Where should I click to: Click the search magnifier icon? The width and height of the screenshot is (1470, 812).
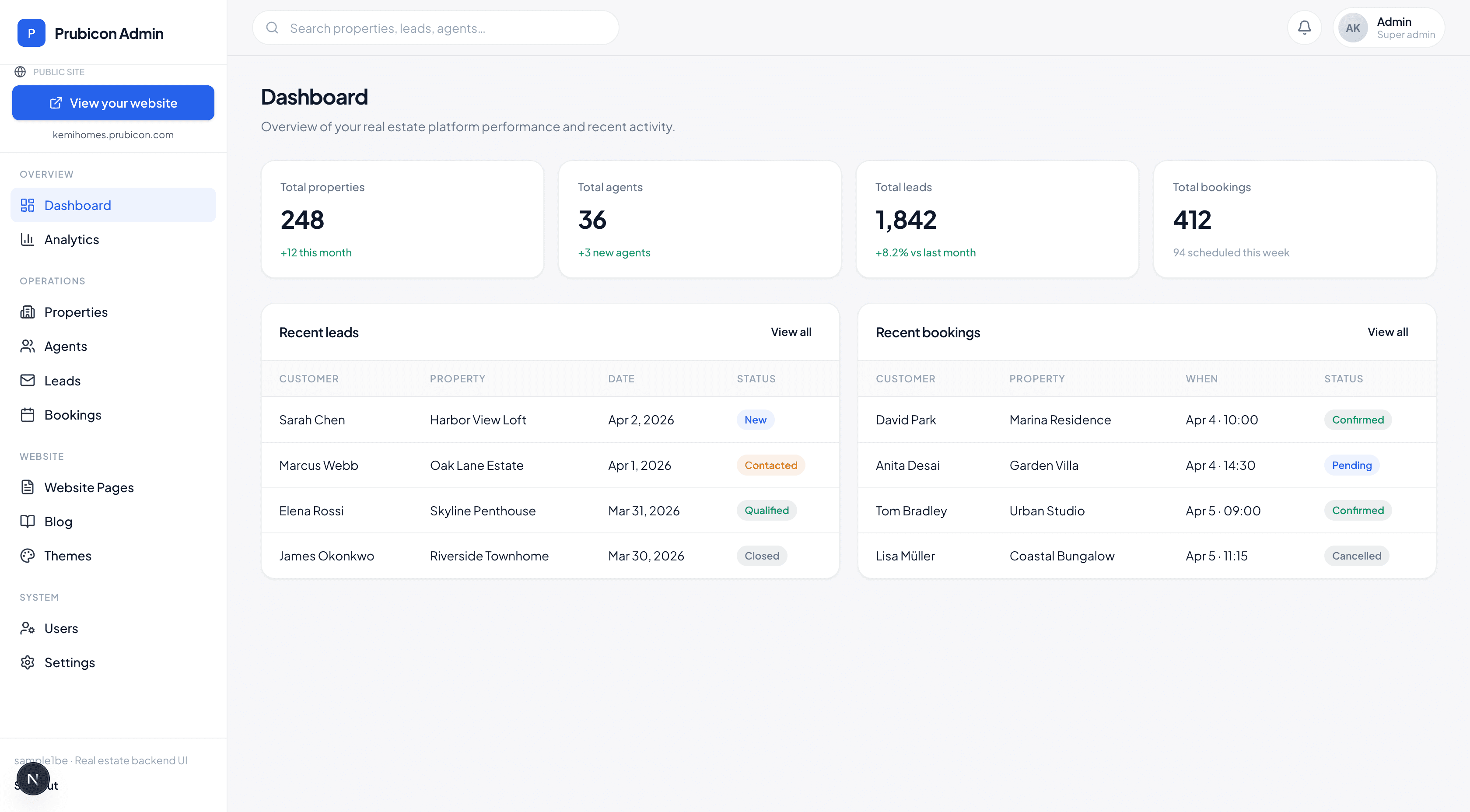[272, 28]
